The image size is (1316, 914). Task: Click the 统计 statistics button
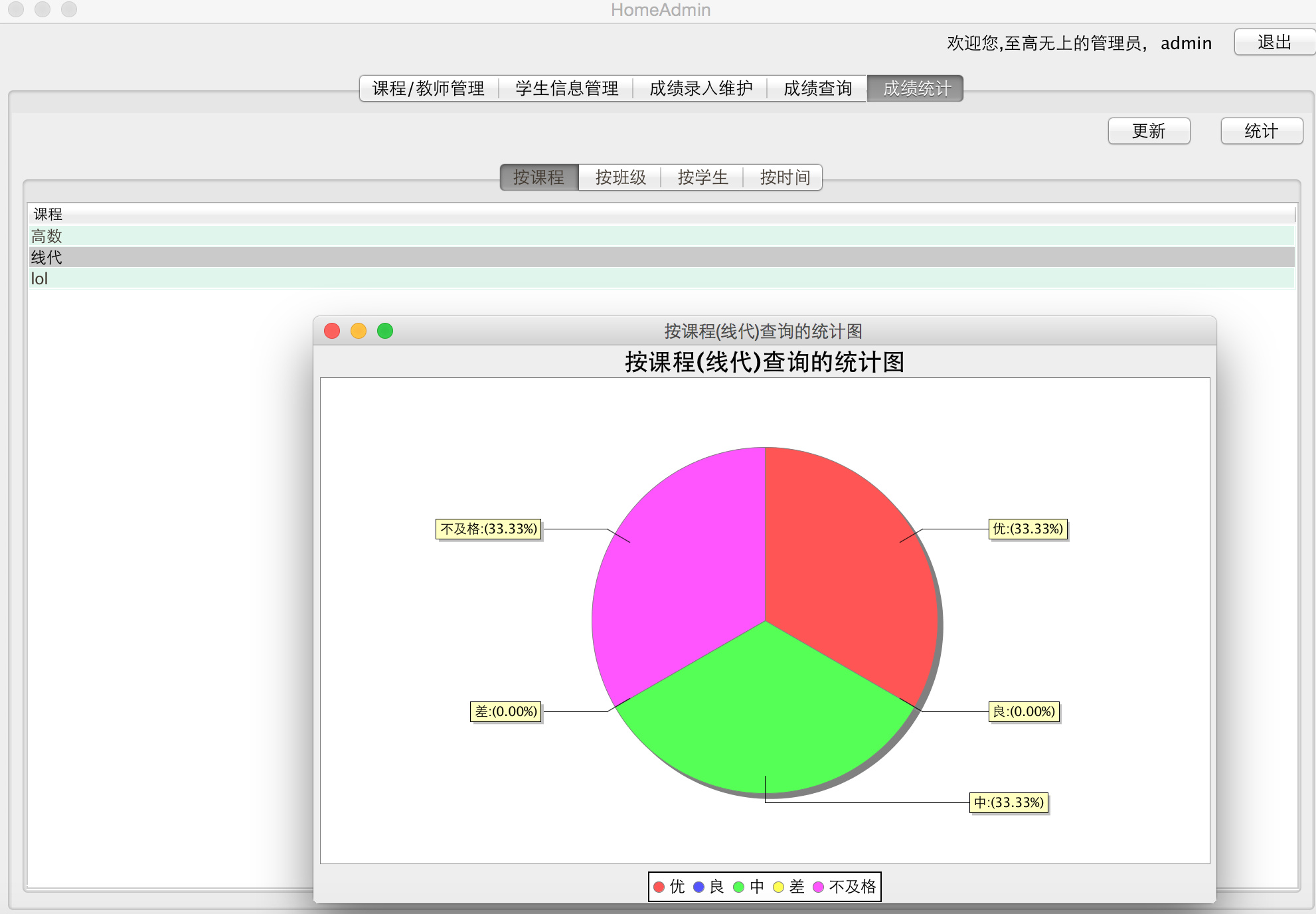pyautogui.click(x=1262, y=131)
